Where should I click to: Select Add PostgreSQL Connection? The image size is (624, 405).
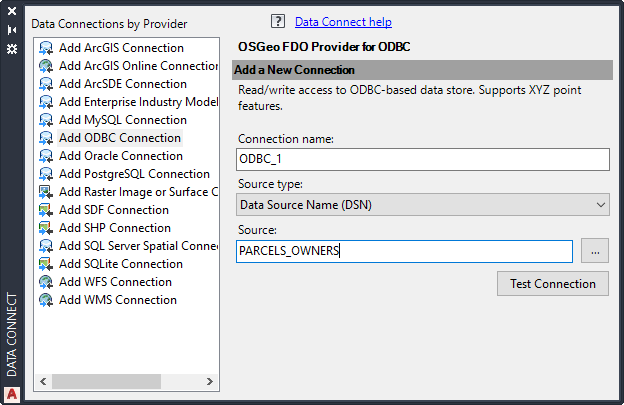click(x=134, y=174)
